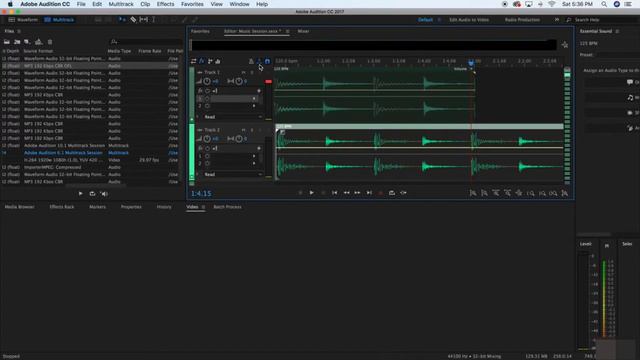Image resolution: width=640 pixels, height=360 pixels.
Task: Solo Track 2 with S button
Action: coord(252,130)
